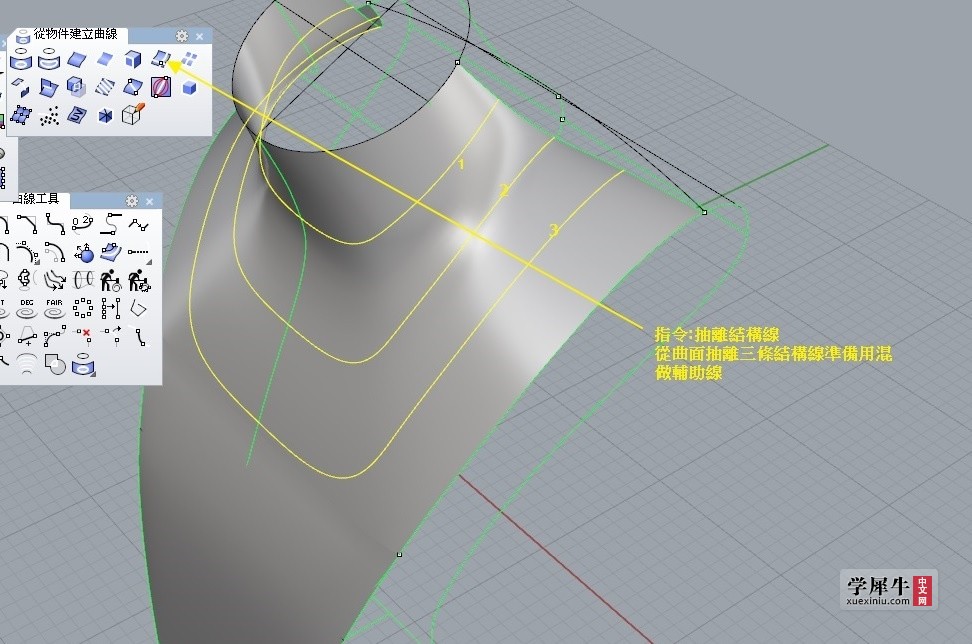Click the solid blue cube icon
Screen dimensions: 972x644
tap(189, 87)
